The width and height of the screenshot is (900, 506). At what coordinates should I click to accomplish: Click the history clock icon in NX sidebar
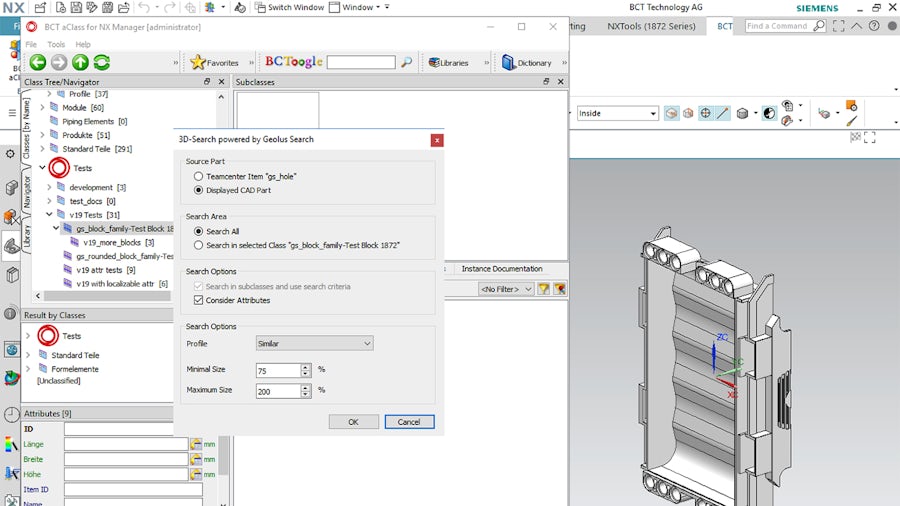coord(11,414)
